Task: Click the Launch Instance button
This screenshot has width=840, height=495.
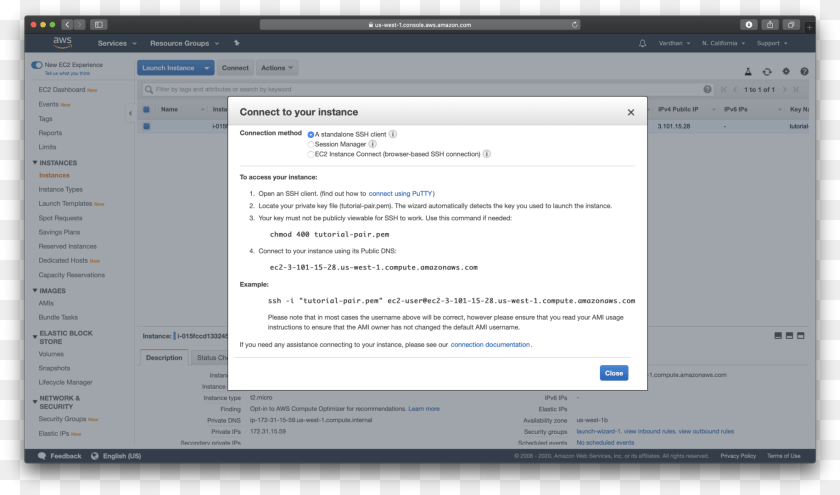Action: click(x=168, y=68)
